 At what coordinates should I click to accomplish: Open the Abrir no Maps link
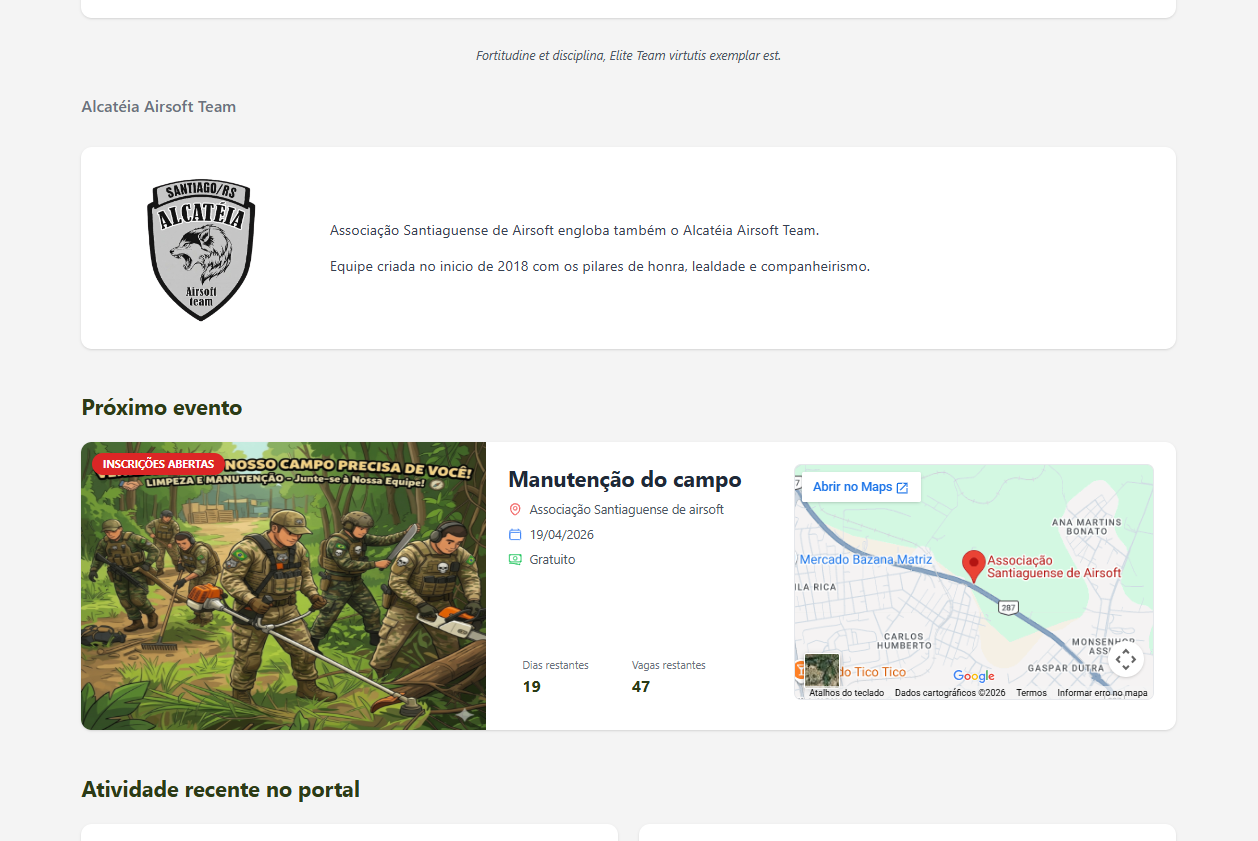pyautogui.click(x=852, y=487)
